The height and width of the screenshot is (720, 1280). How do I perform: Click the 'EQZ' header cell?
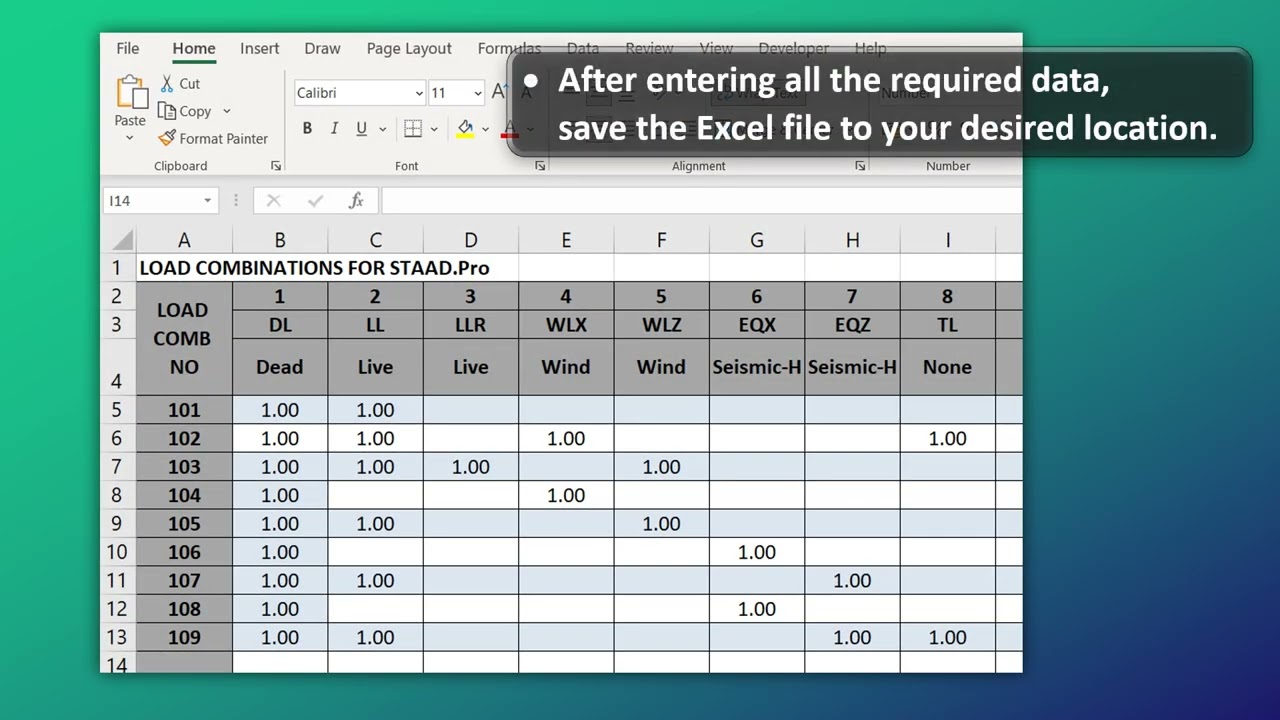pyautogui.click(x=853, y=325)
